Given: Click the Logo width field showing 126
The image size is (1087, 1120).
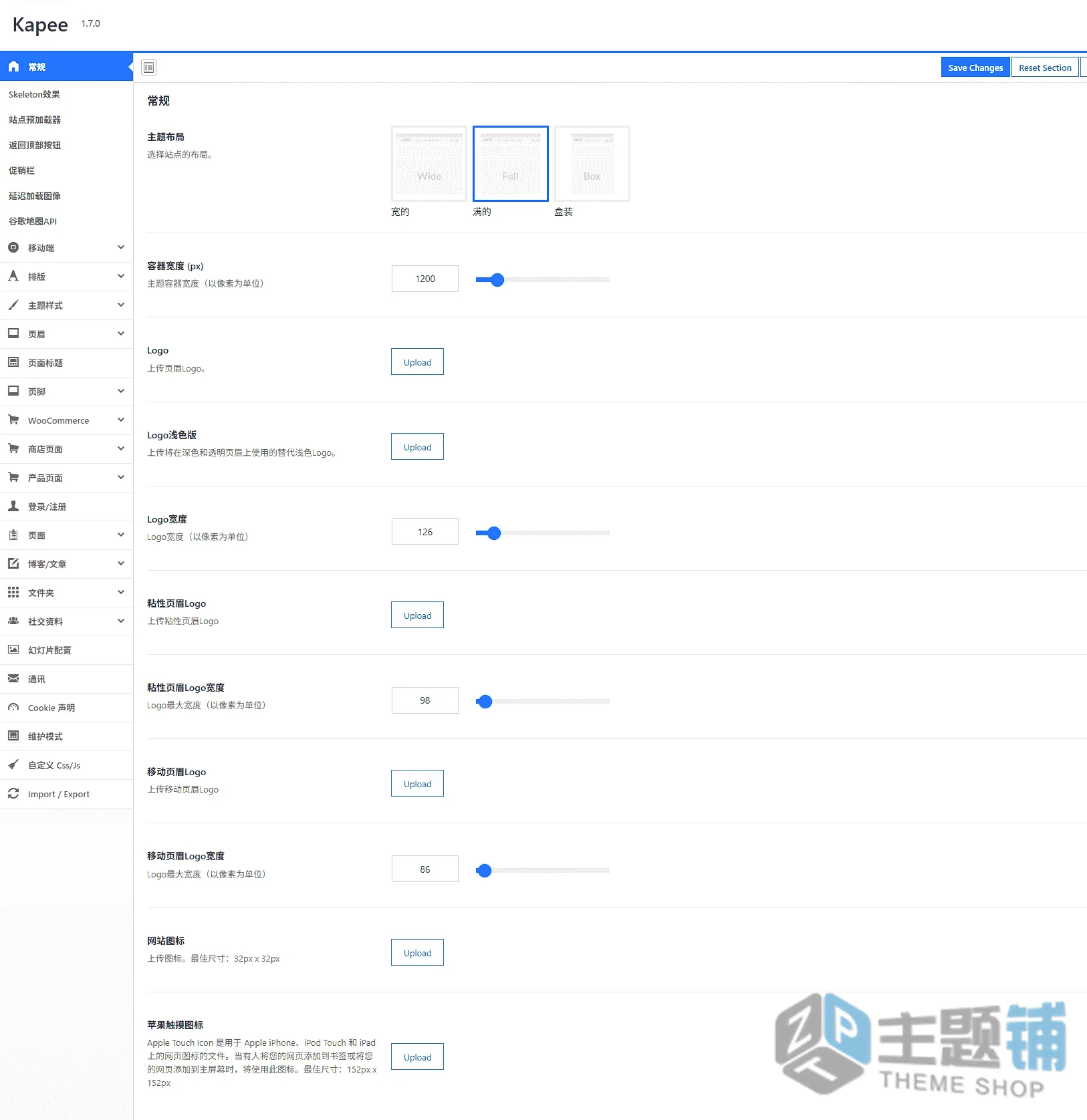Looking at the screenshot, I should point(425,531).
